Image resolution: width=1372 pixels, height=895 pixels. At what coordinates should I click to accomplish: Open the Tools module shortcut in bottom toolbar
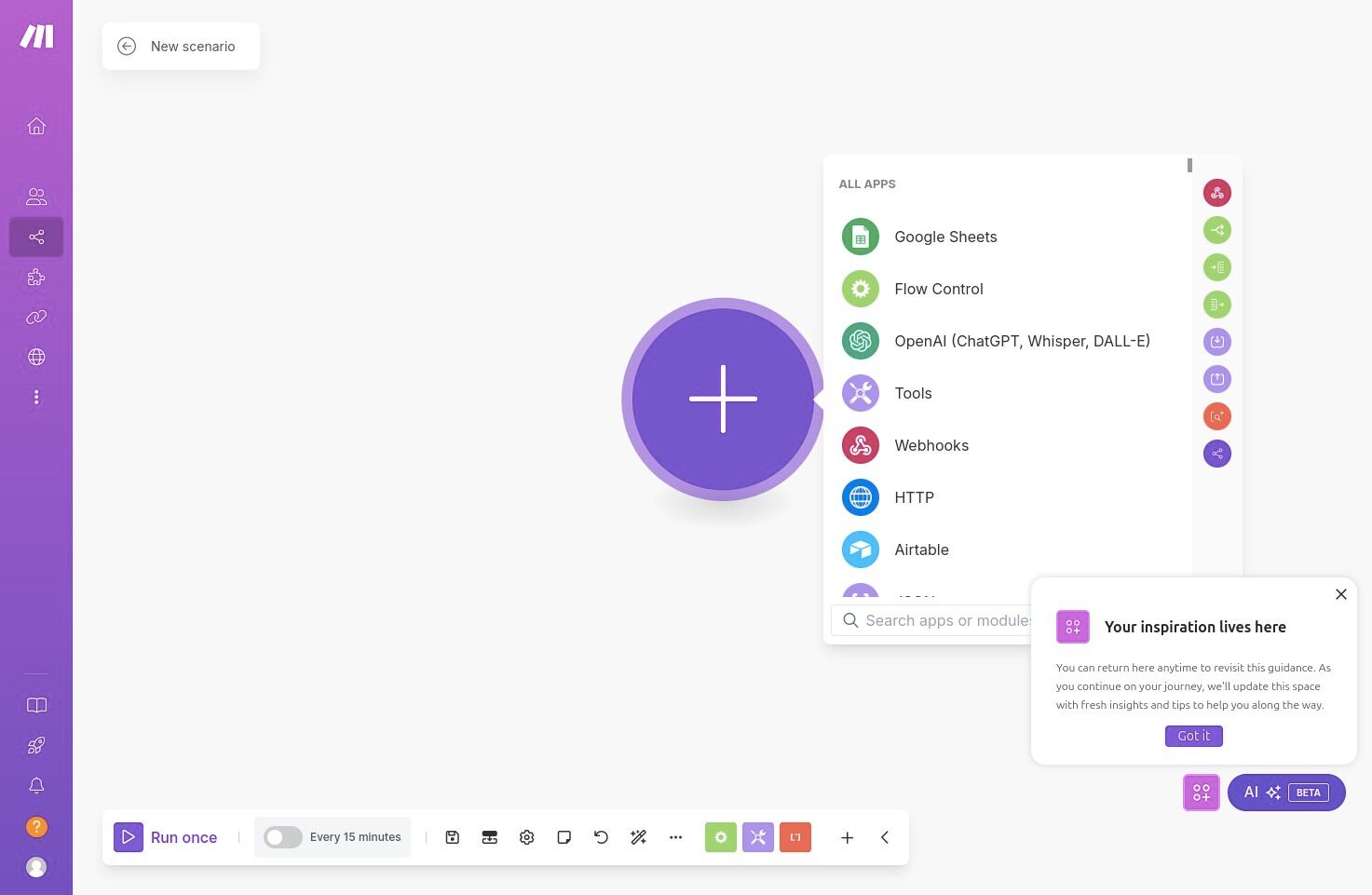(x=758, y=837)
